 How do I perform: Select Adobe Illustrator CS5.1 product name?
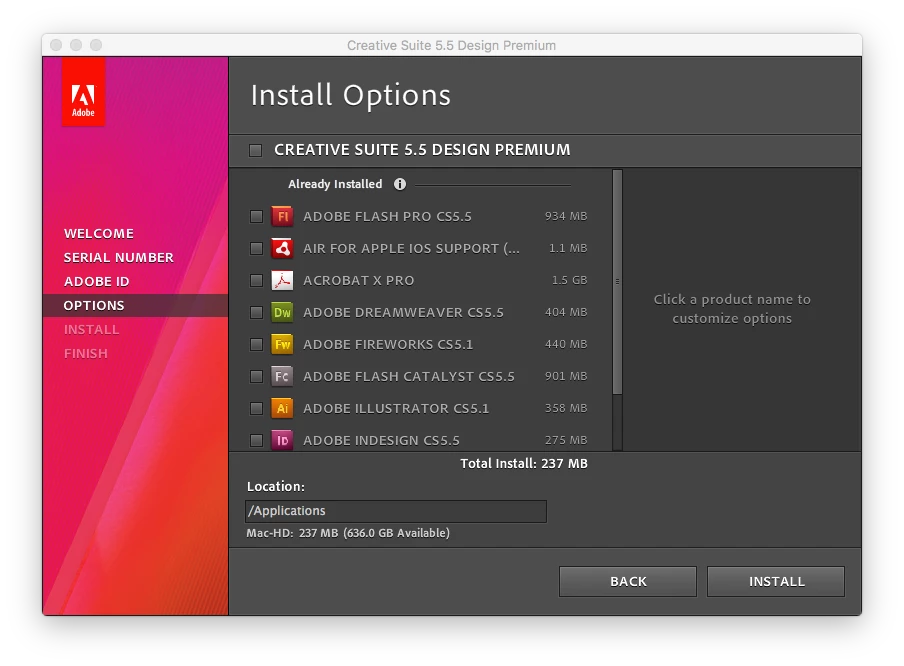(x=396, y=408)
